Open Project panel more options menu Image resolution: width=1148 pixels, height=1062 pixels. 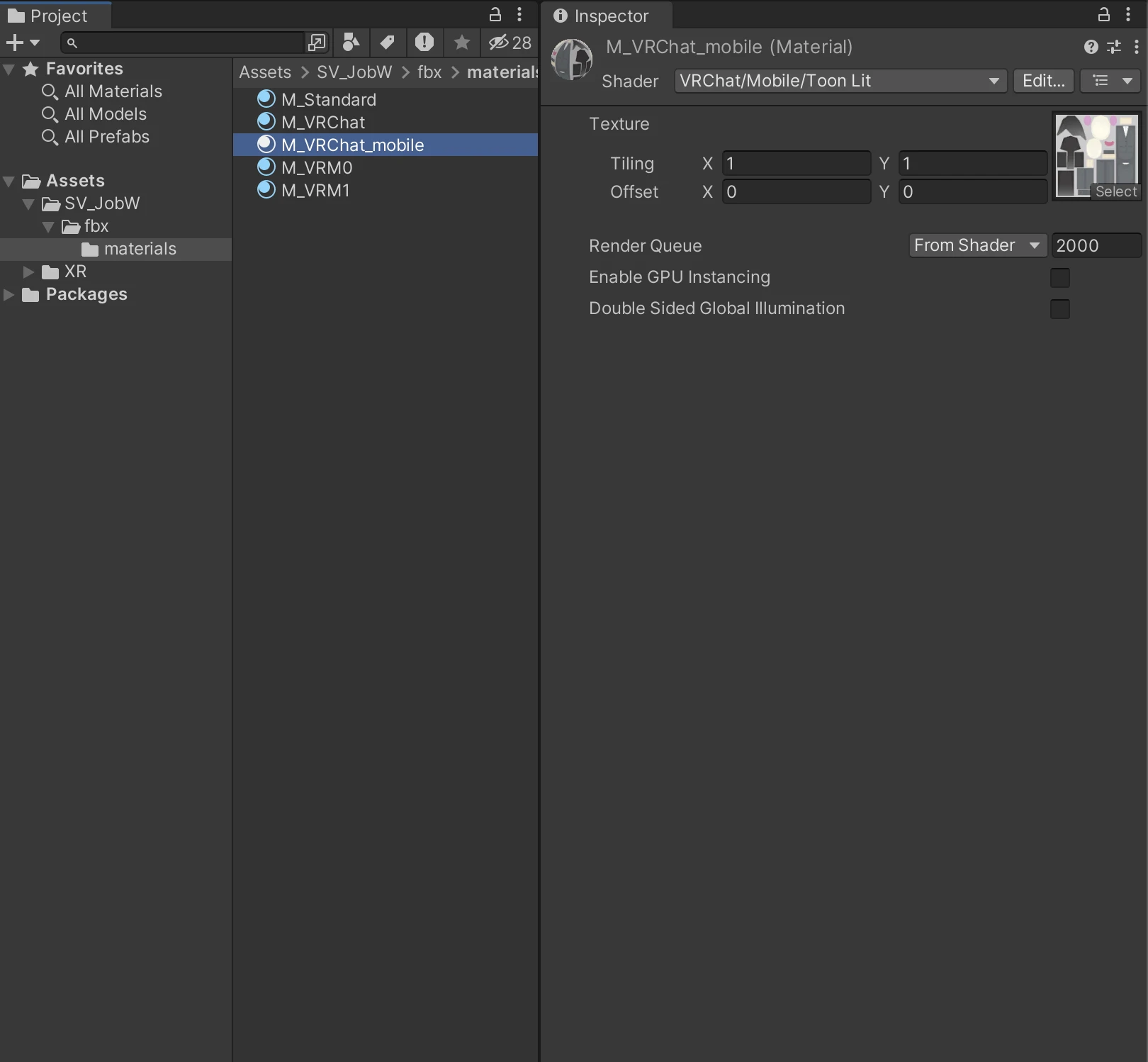pos(519,14)
